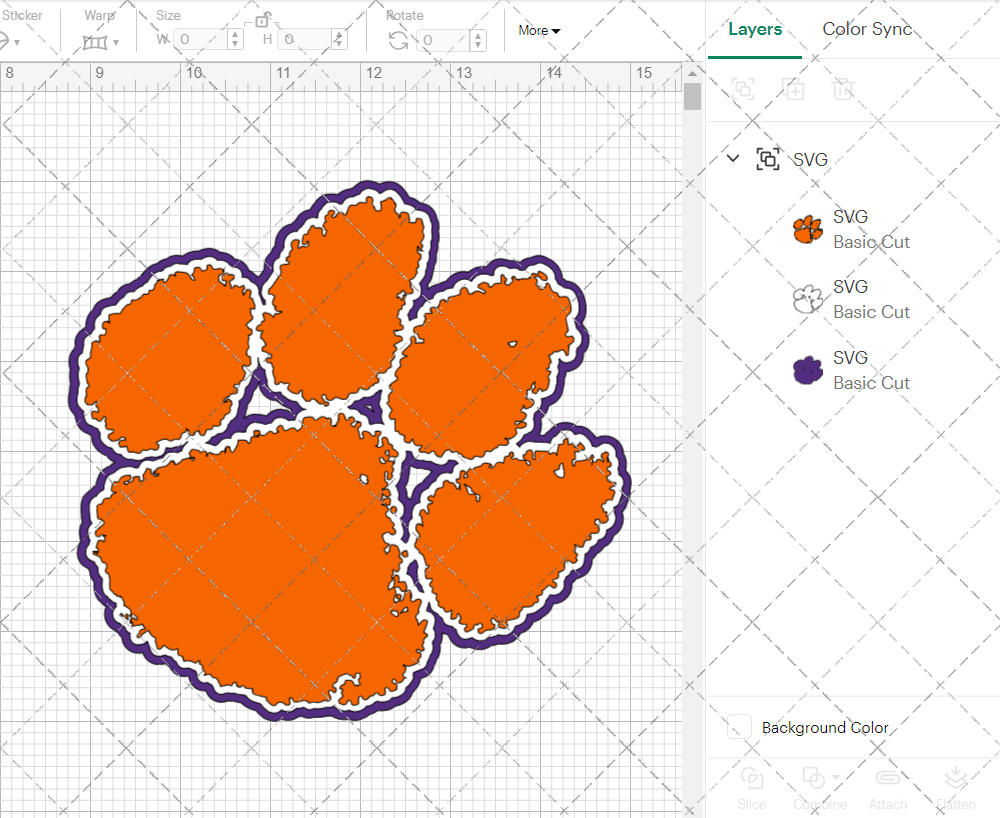Open the Warp style dropdown arrow
The height and width of the screenshot is (818, 1000).
(x=117, y=43)
